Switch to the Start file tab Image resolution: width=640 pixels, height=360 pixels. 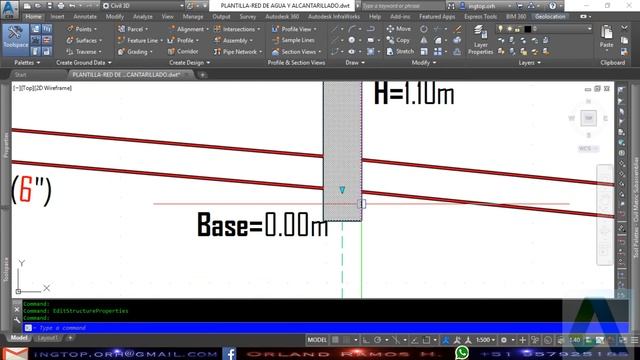[20, 75]
